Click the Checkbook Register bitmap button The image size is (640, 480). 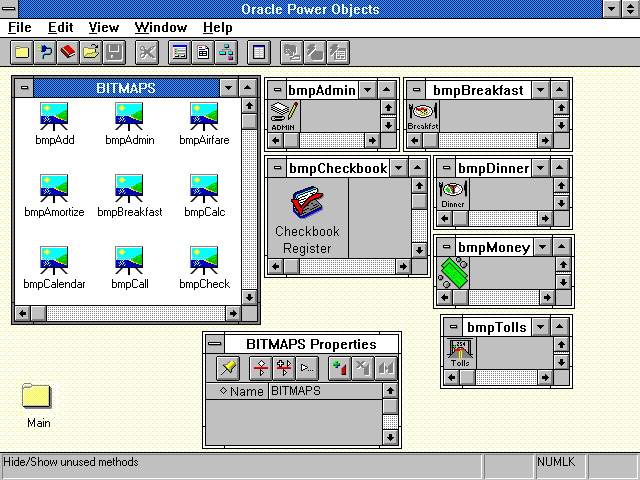coord(307,221)
